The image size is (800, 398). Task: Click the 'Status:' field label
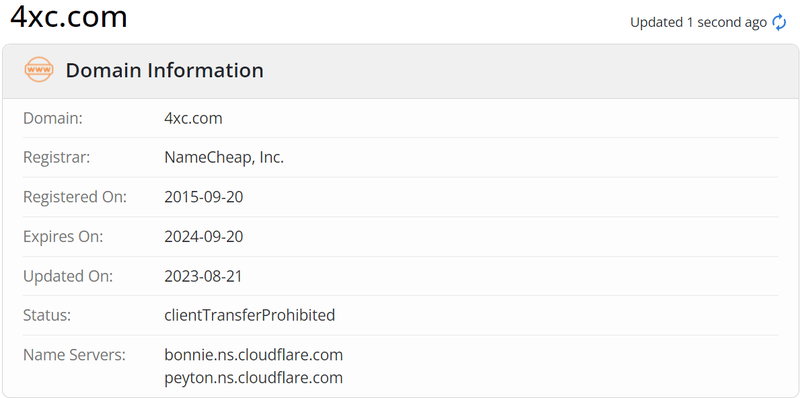click(x=47, y=315)
